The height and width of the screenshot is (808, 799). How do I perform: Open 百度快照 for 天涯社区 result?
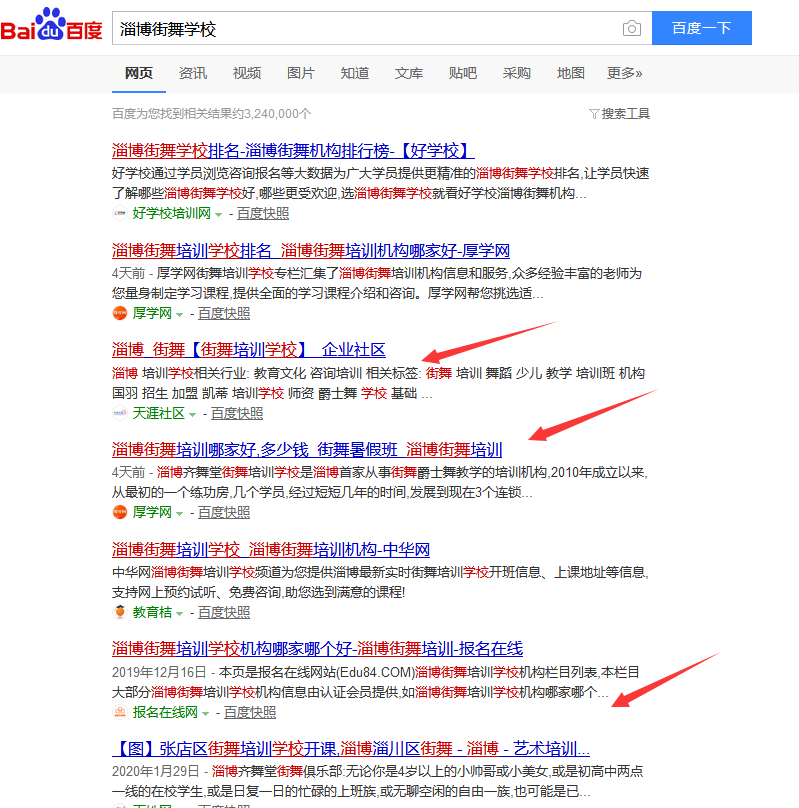click(236, 413)
